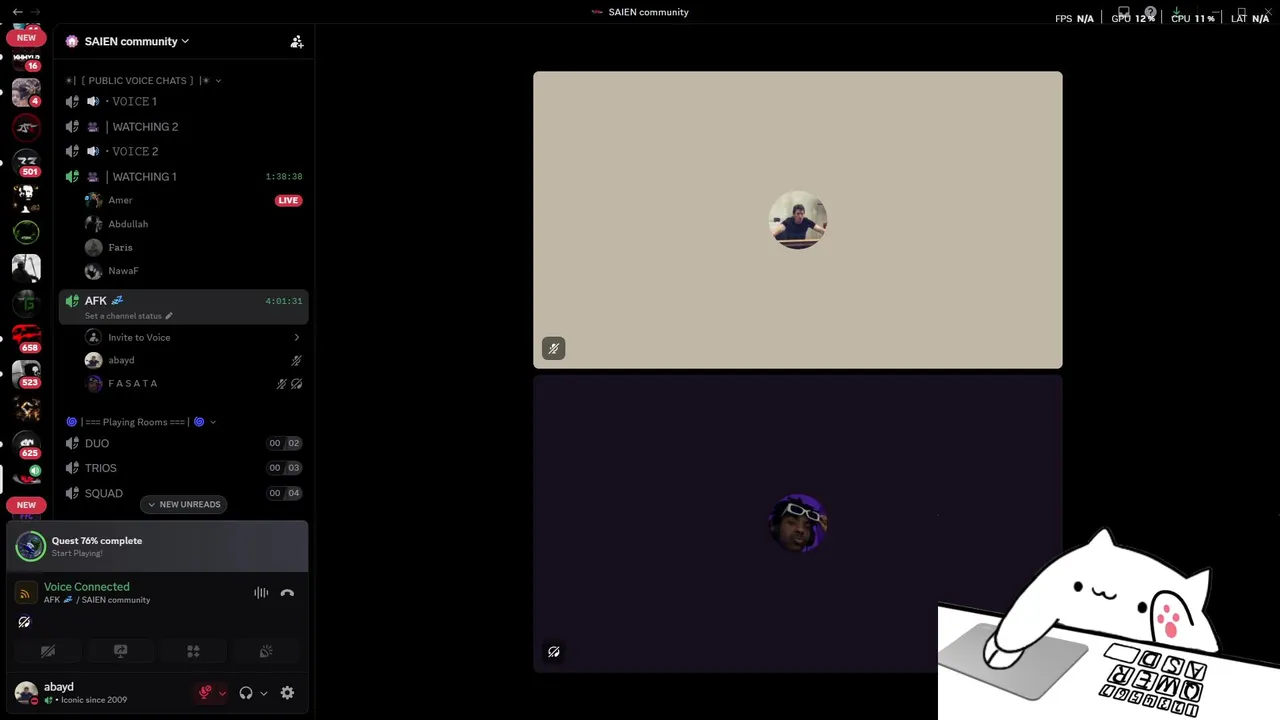Open the server icon with the 523 badge
The image size is (1280, 720).
pyautogui.click(x=26, y=374)
